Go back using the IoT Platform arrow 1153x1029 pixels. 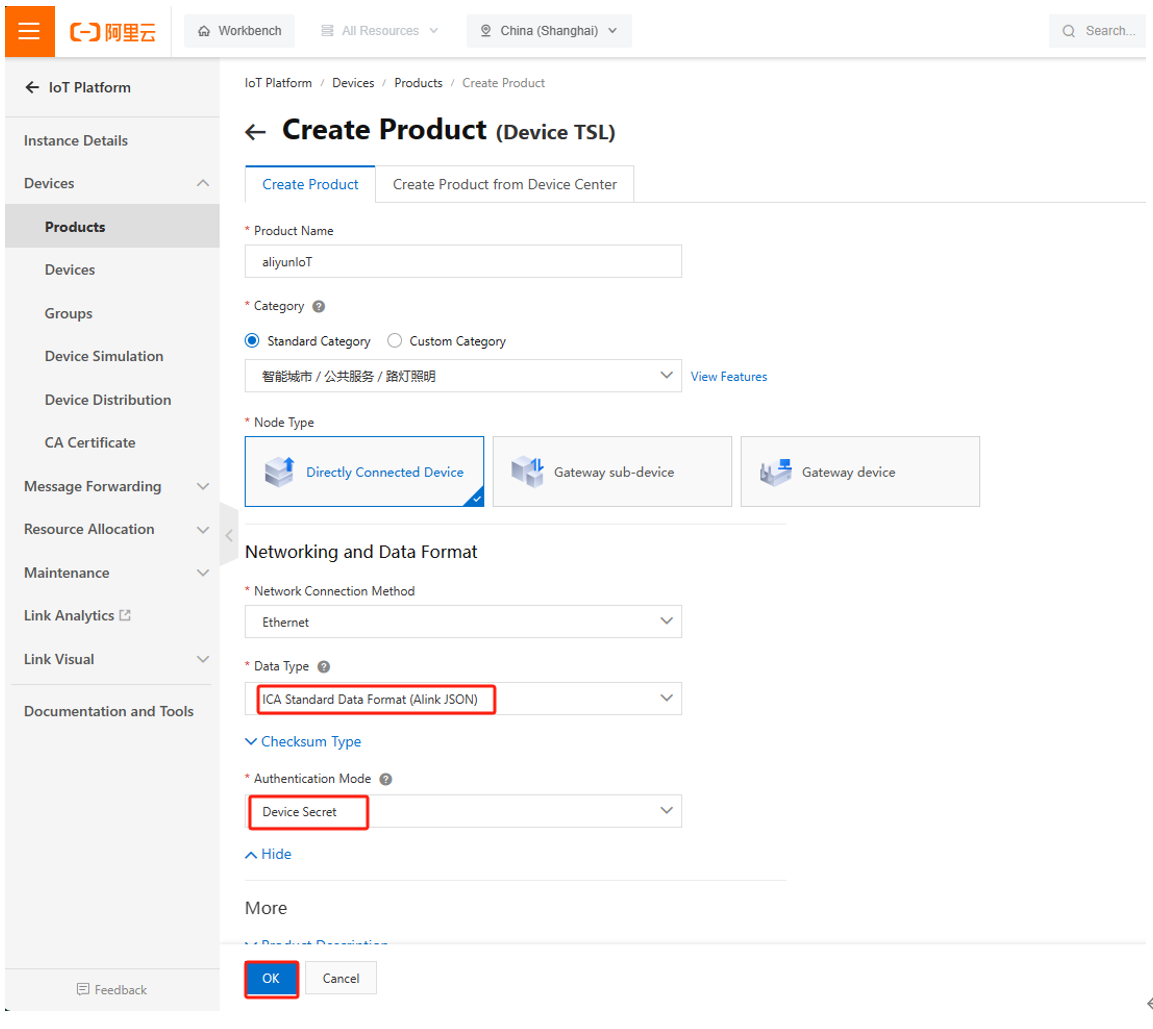33,88
